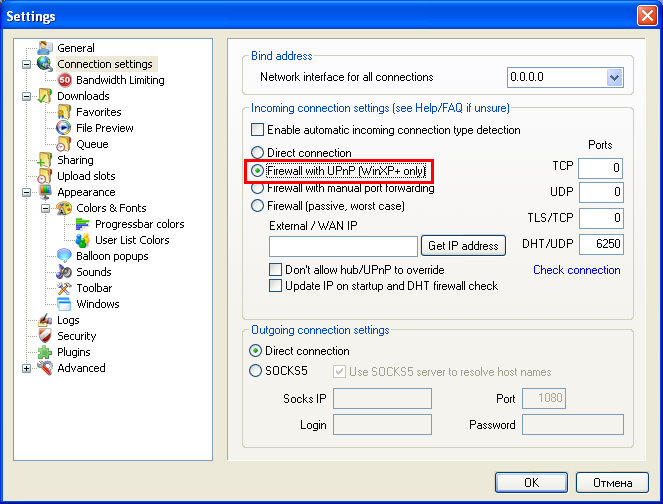Click the Connection settings globe icon
Image resolution: width=663 pixels, height=504 pixels.
[x=44, y=64]
